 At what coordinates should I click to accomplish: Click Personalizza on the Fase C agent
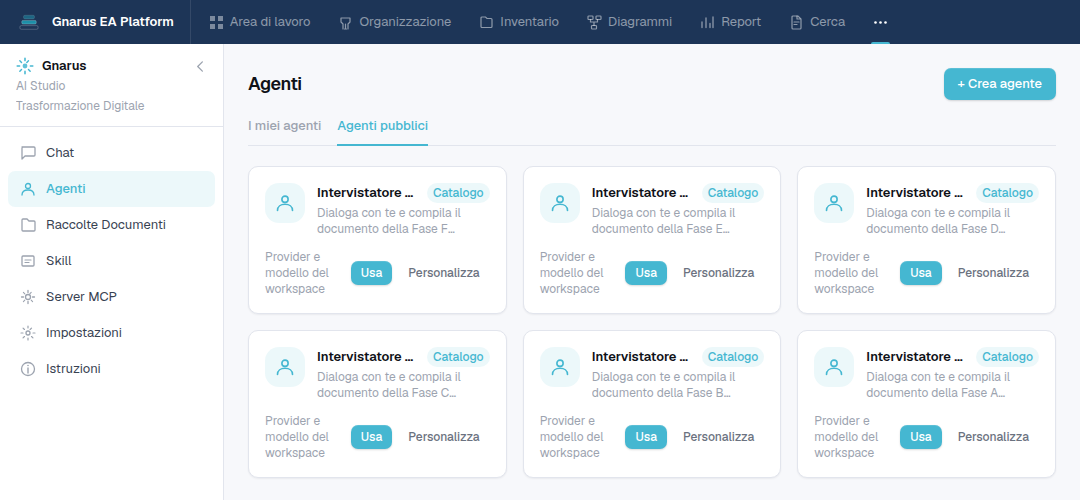point(444,437)
